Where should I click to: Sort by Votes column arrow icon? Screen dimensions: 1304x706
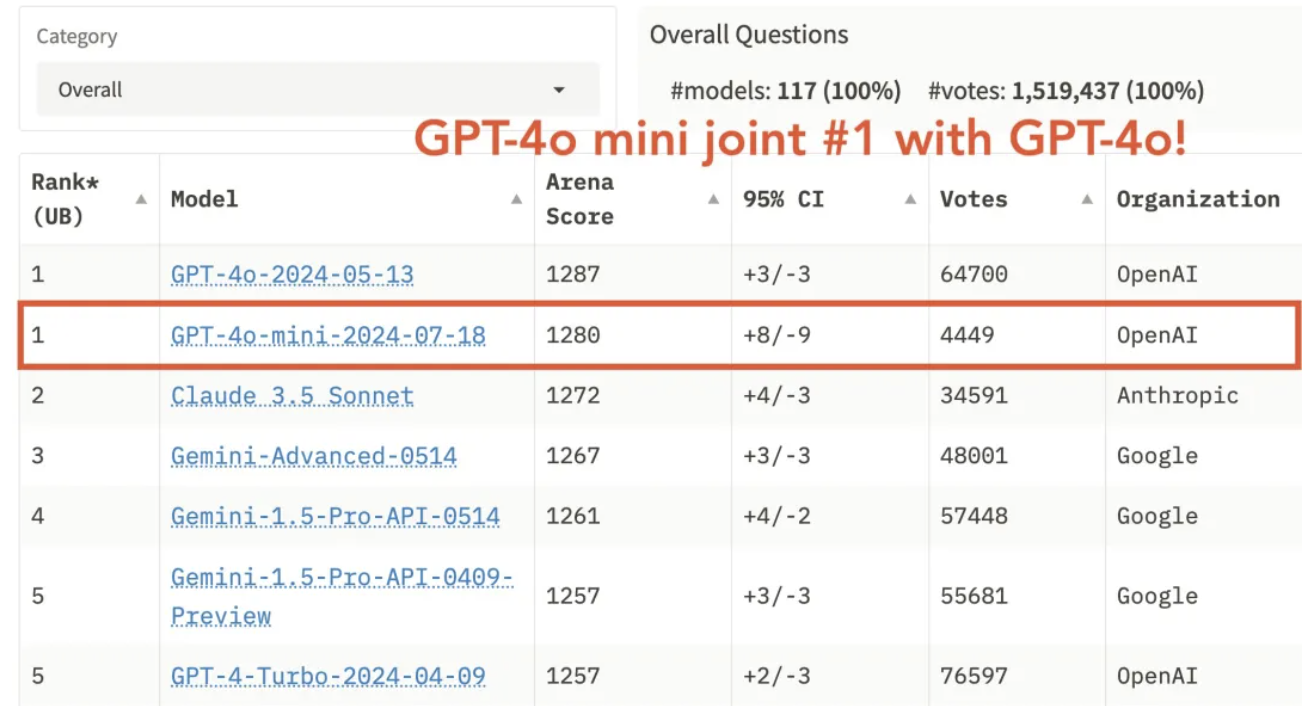[1087, 199]
